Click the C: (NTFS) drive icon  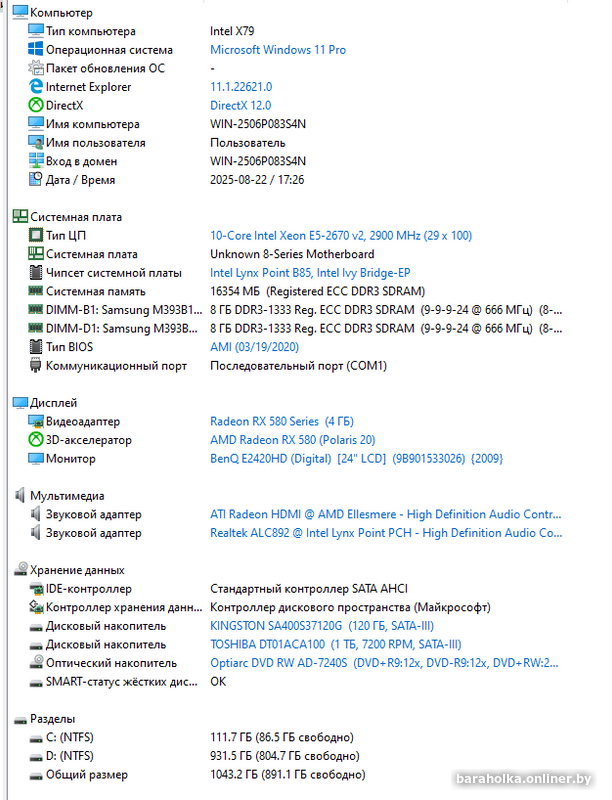click(x=36, y=738)
